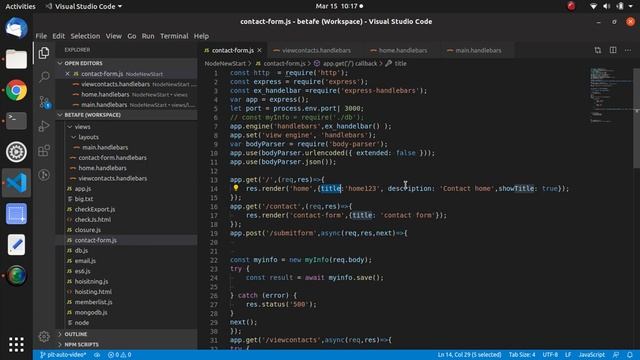The image size is (640, 360).
Task: Click the notifications bell in status bar
Action: (x=630, y=355)
